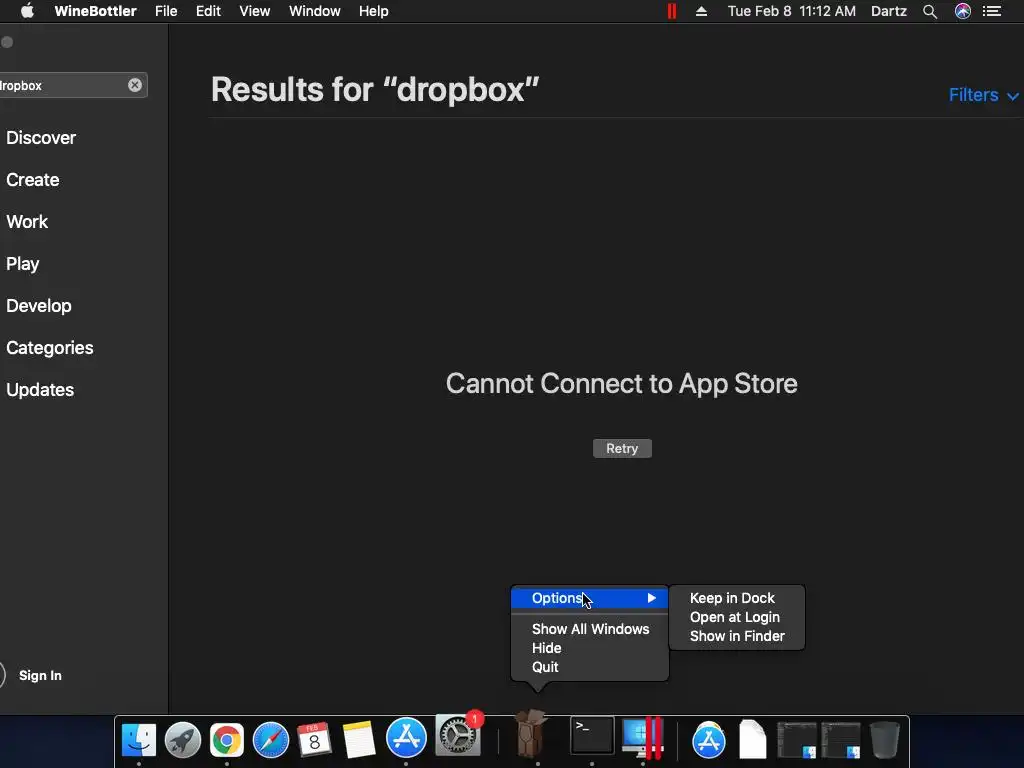Open the Help menu
The width and height of the screenshot is (1024, 768).
(x=374, y=11)
